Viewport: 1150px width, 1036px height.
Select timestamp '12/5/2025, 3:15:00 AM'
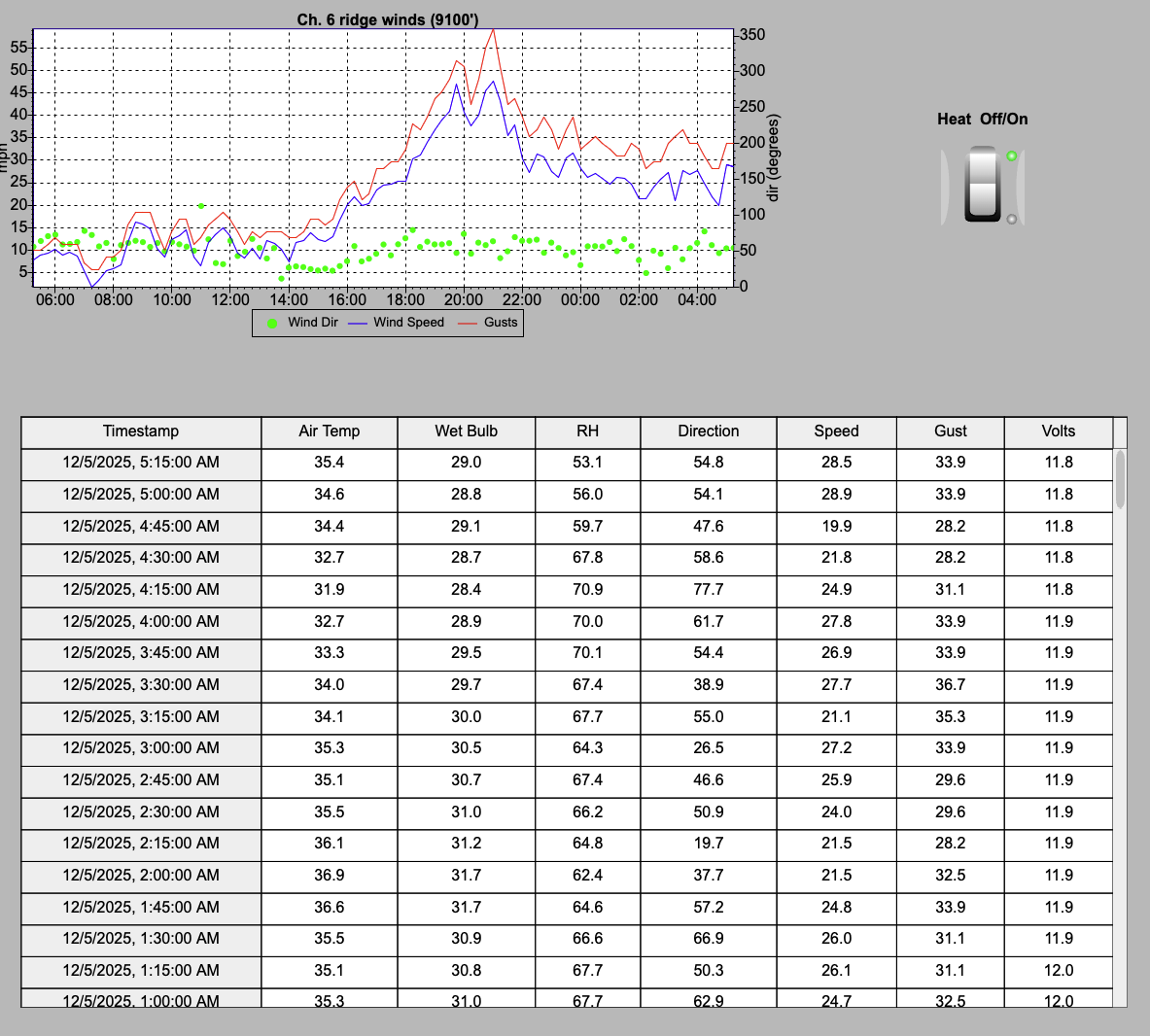click(x=141, y=717)
